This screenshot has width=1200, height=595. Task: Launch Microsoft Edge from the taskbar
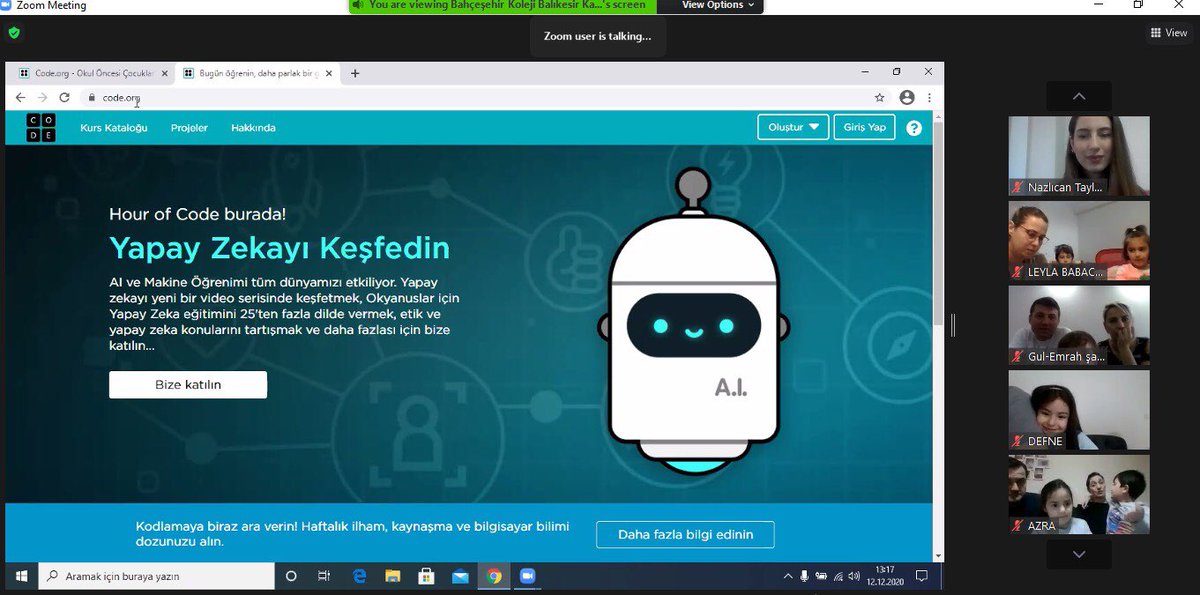coord(360,576)
